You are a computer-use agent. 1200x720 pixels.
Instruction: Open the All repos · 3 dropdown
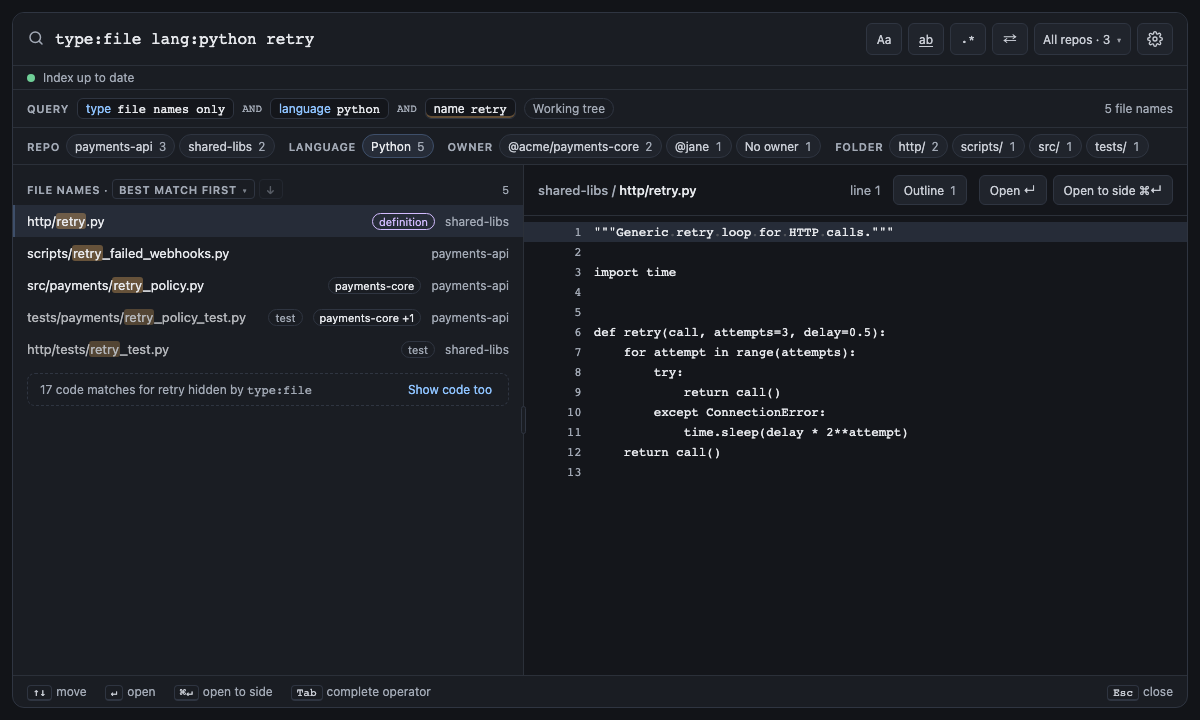(1082, 39)
